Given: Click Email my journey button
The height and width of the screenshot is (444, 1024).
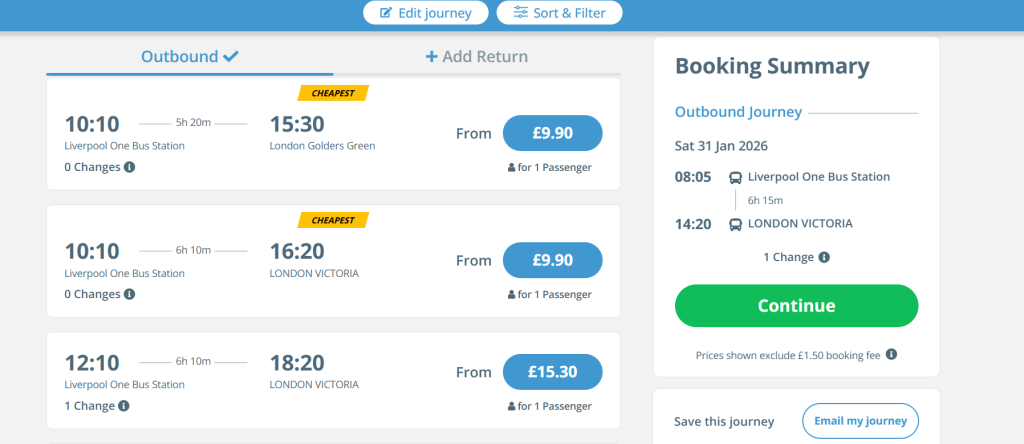Looking at the screenshot, I should click(x=860, y=421).
